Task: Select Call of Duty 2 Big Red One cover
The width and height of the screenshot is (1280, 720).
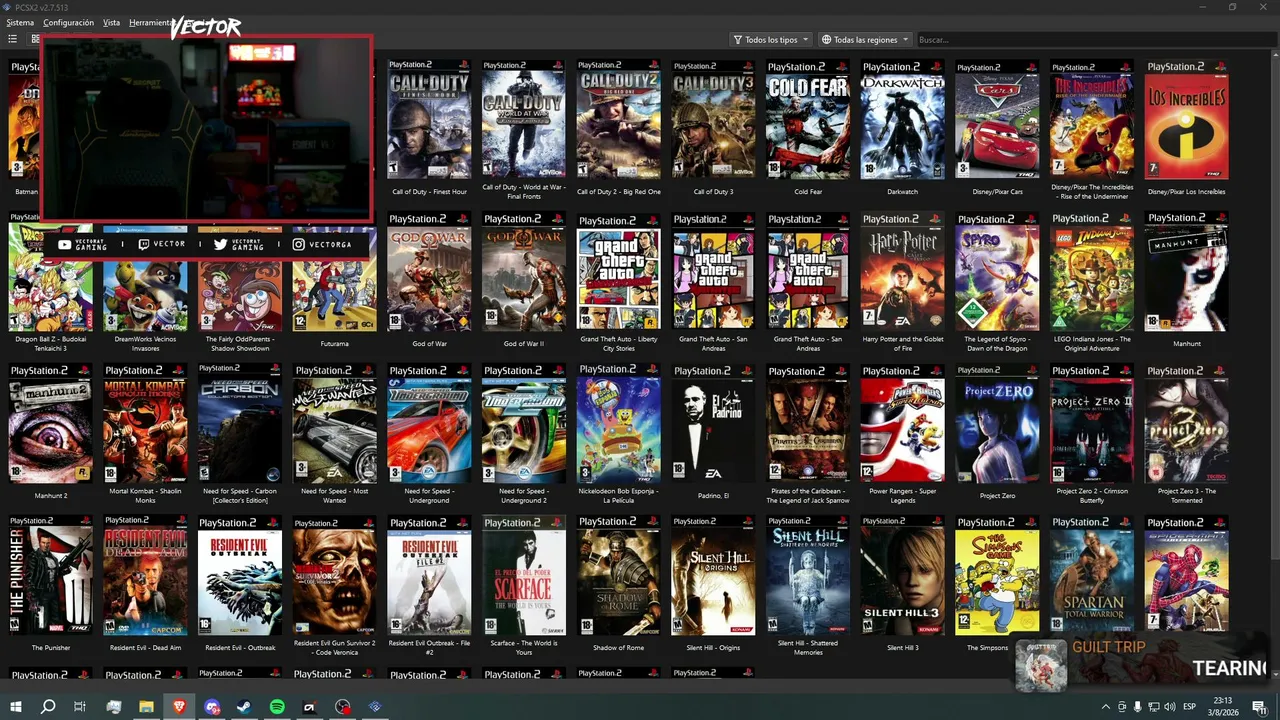Action: pos(619,119)
